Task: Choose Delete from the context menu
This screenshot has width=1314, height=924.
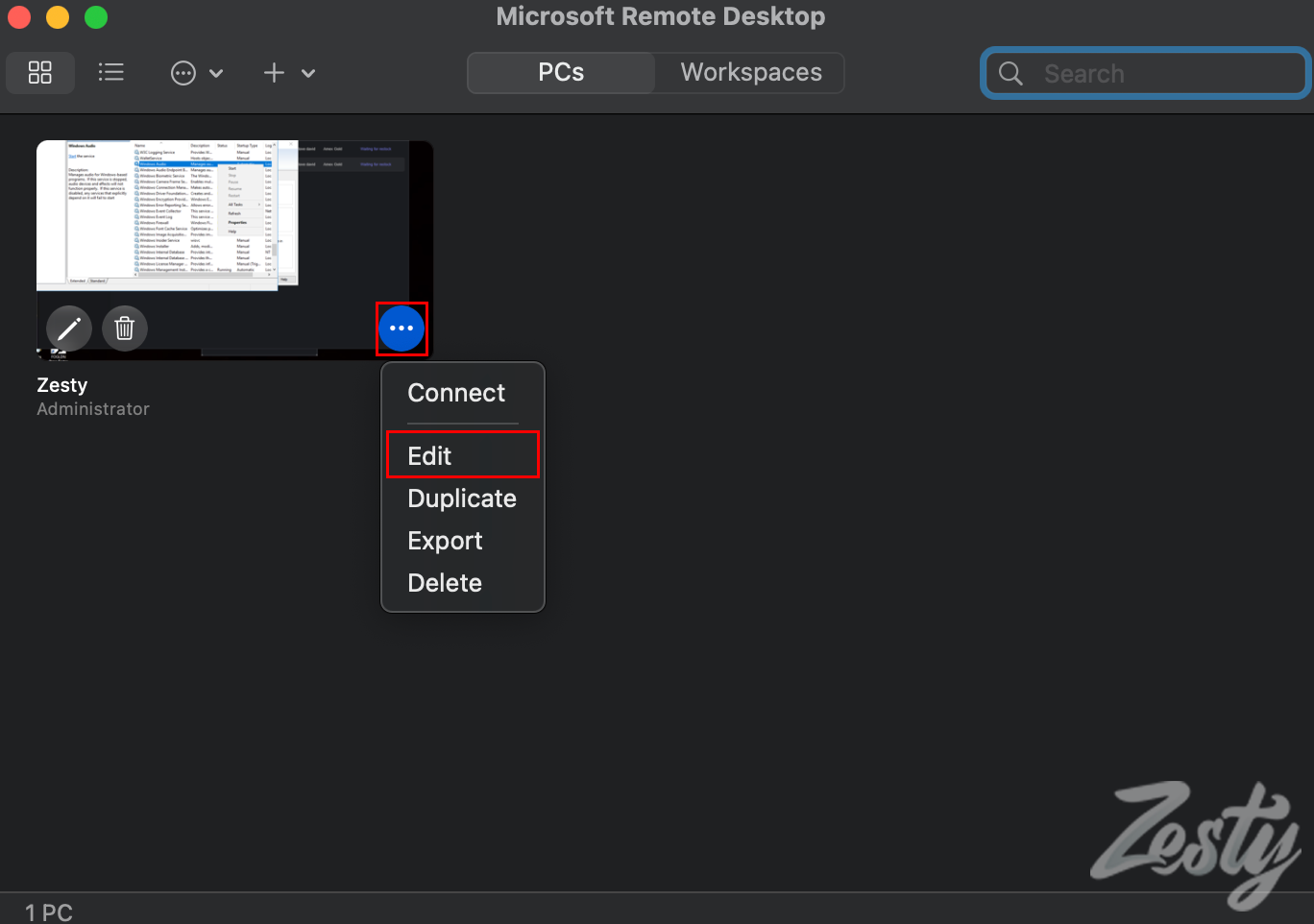Action: (x=445, y=583)
